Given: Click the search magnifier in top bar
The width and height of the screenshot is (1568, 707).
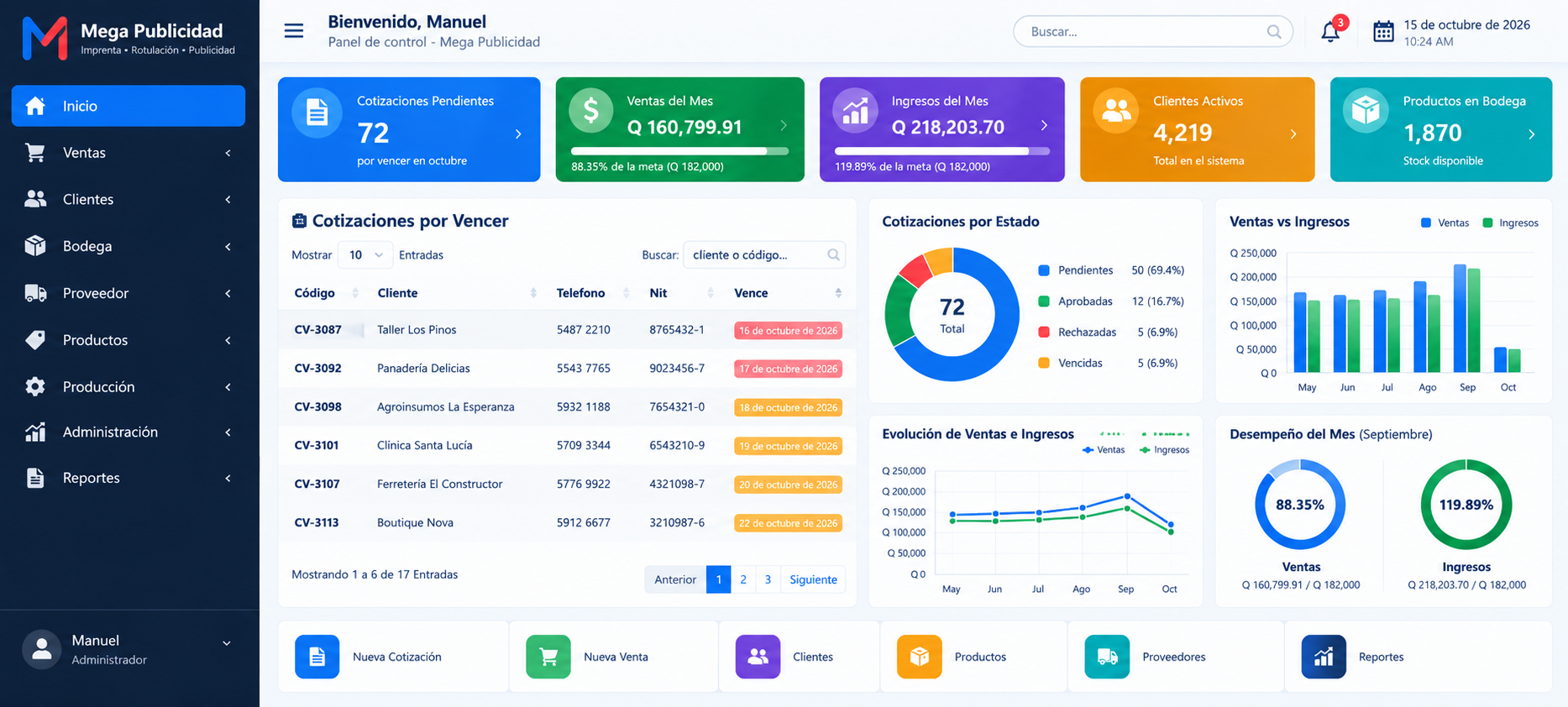Looking at the screenshot, I should click(1274, 32).
